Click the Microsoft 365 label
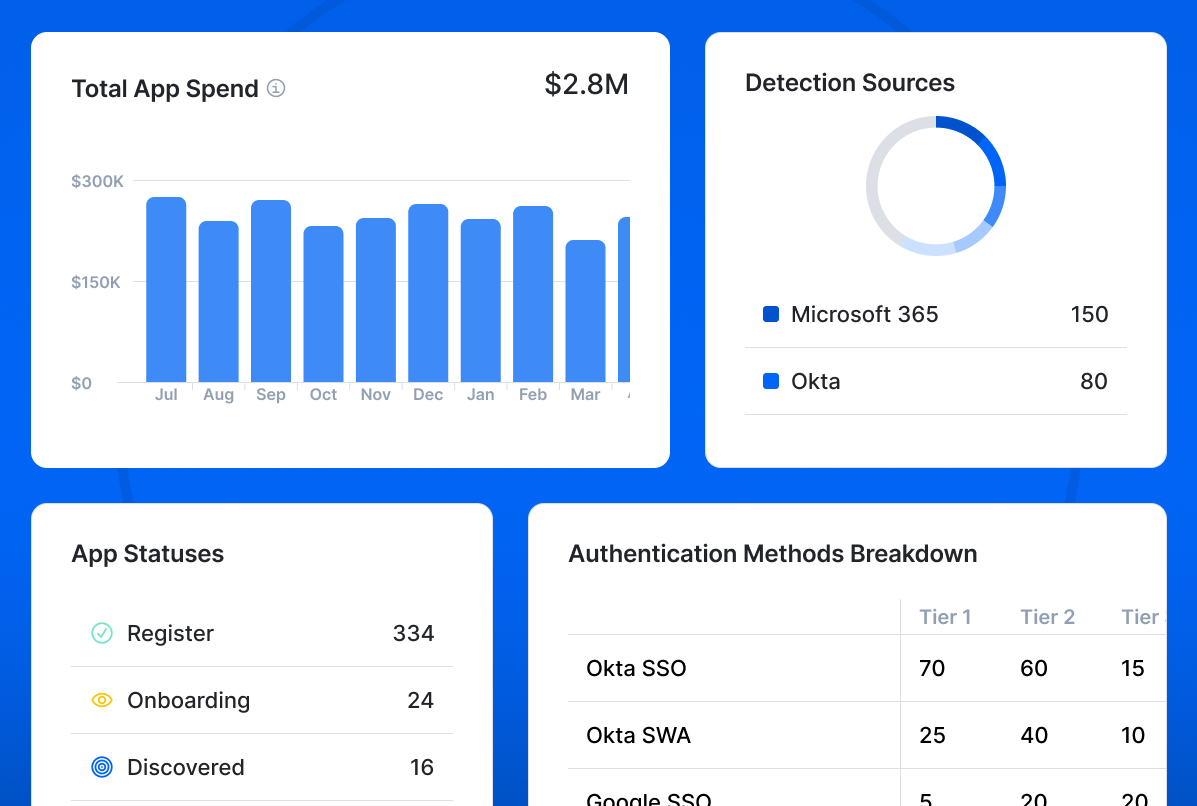This screenshot has width=1197, height=806. 864,314
